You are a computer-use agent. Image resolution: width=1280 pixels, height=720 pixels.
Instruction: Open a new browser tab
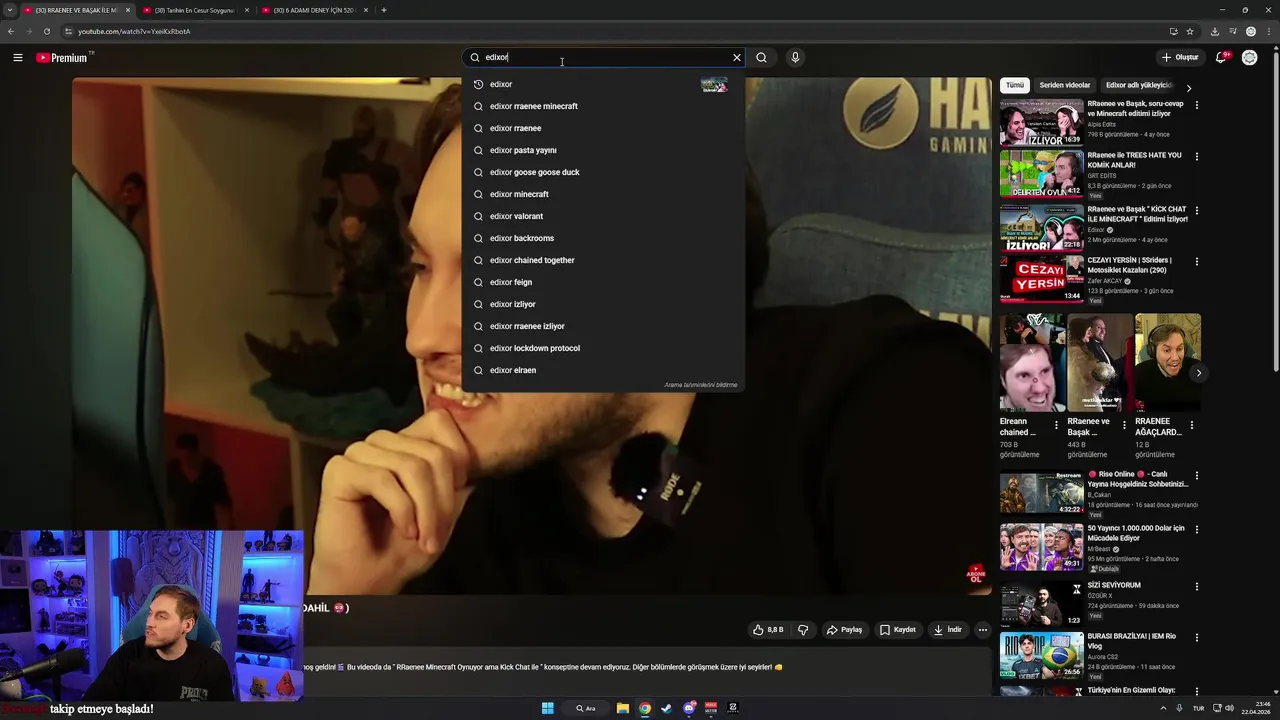click(384, 10)
